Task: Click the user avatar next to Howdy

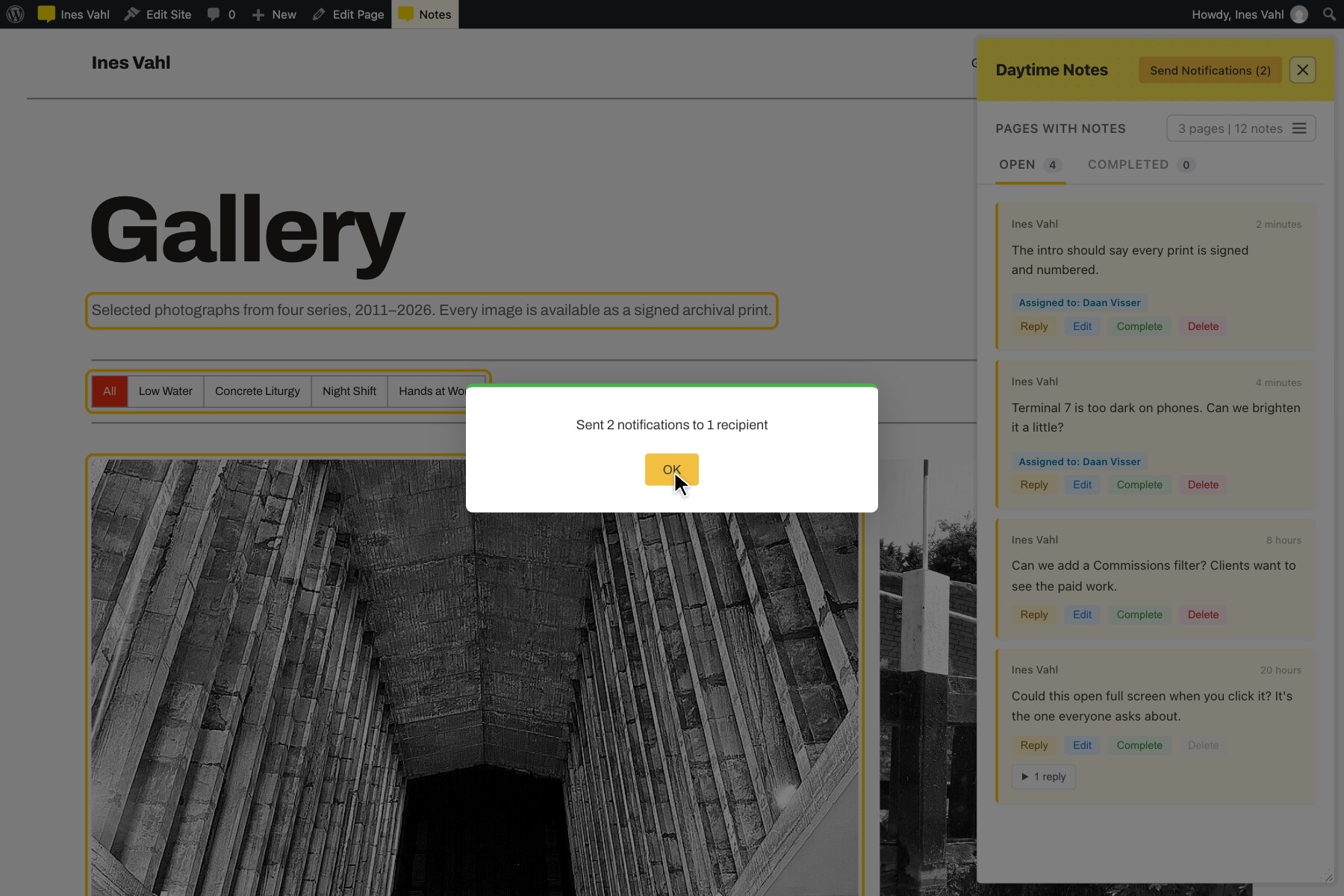Action: (1299, 14)
